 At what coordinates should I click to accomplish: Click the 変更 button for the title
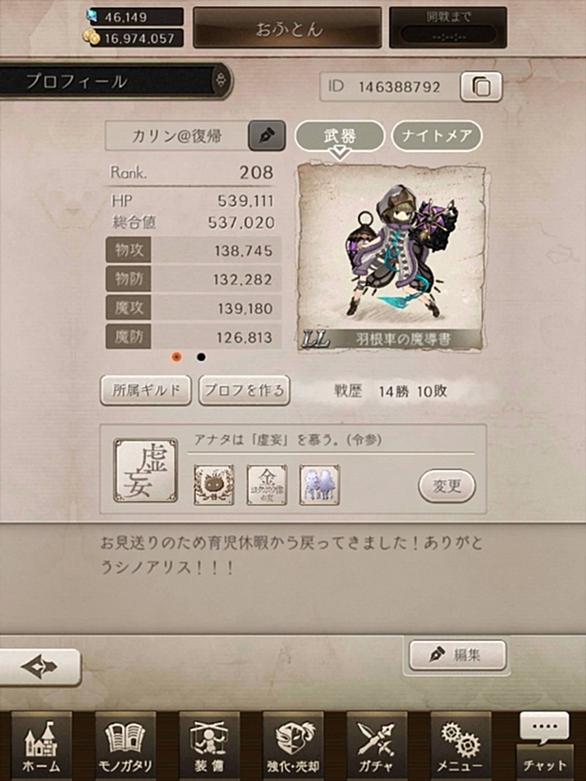click(x=447, y=486)
